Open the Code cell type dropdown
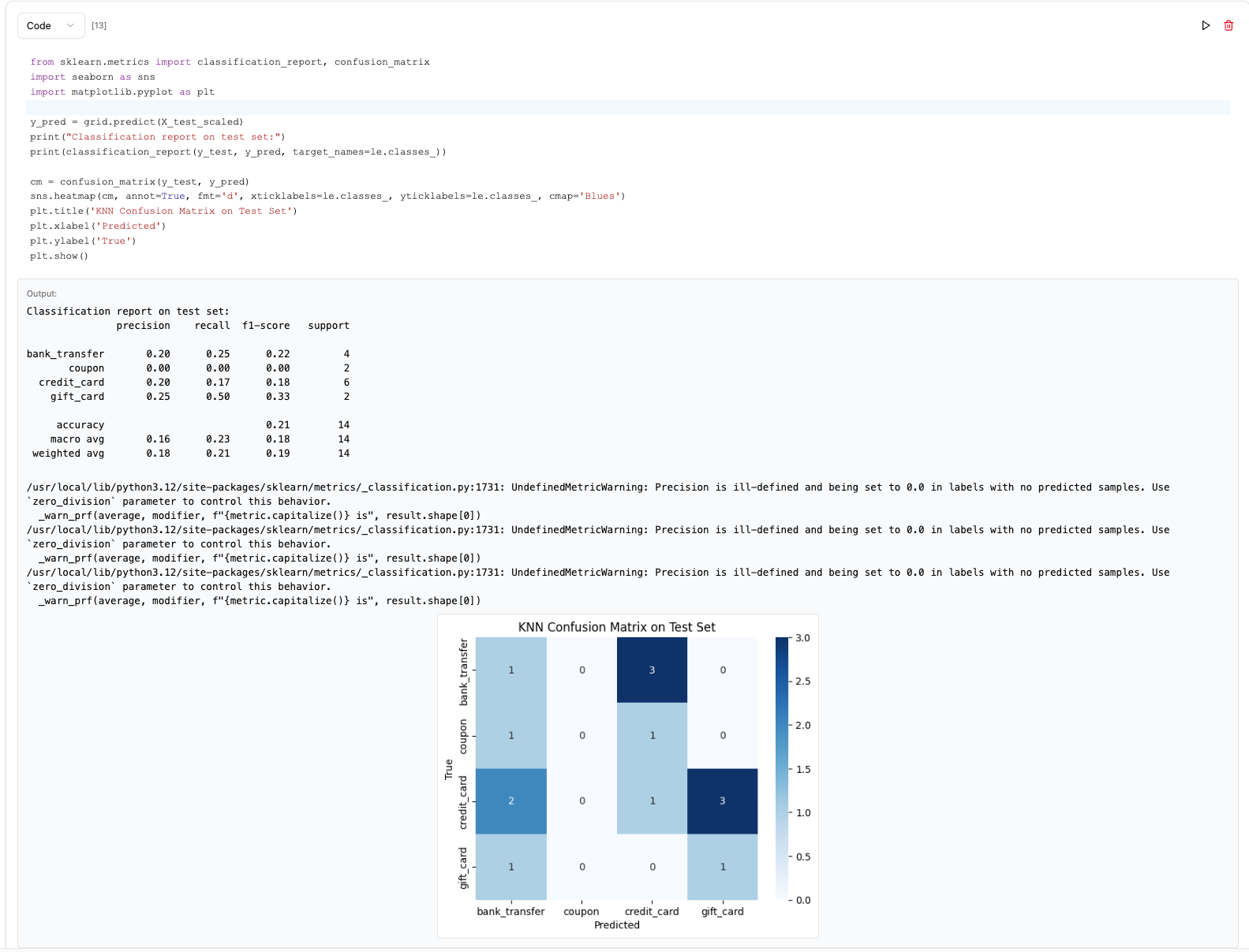The image size is (1249, 952). (x=50, y=26)
